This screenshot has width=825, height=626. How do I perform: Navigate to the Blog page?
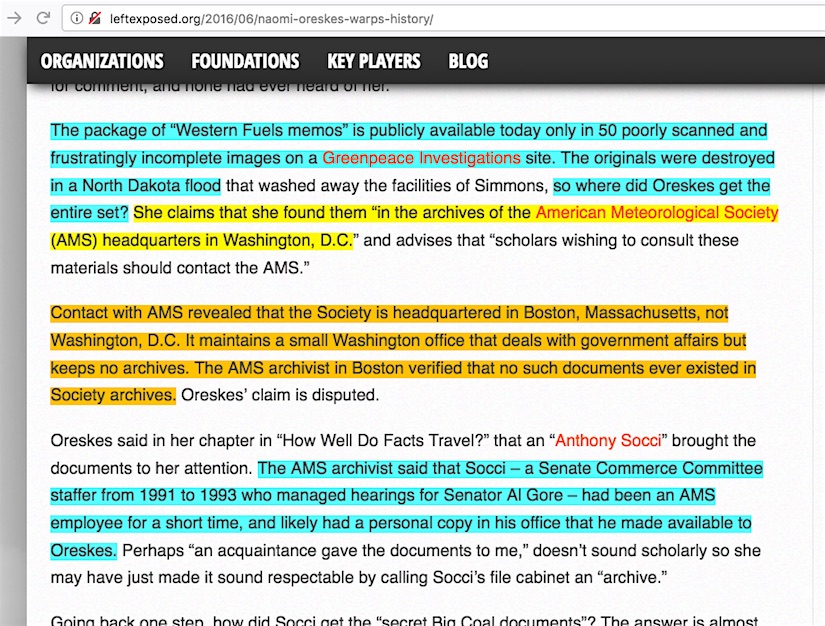pos(468,61)
